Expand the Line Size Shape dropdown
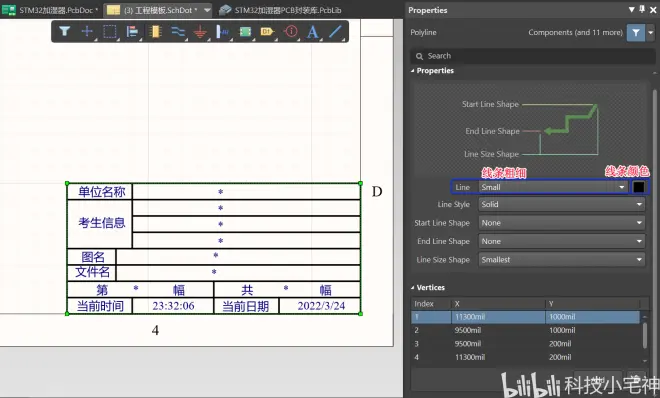The image size is (660, 398). (562, 260)
